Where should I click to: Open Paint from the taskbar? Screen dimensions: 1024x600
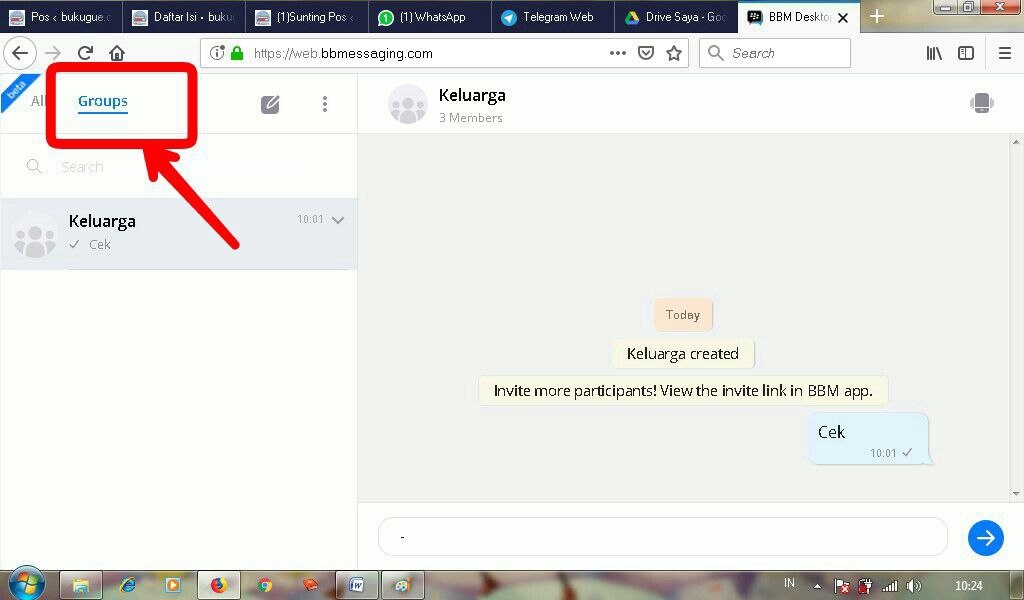(x=402, y=585)
